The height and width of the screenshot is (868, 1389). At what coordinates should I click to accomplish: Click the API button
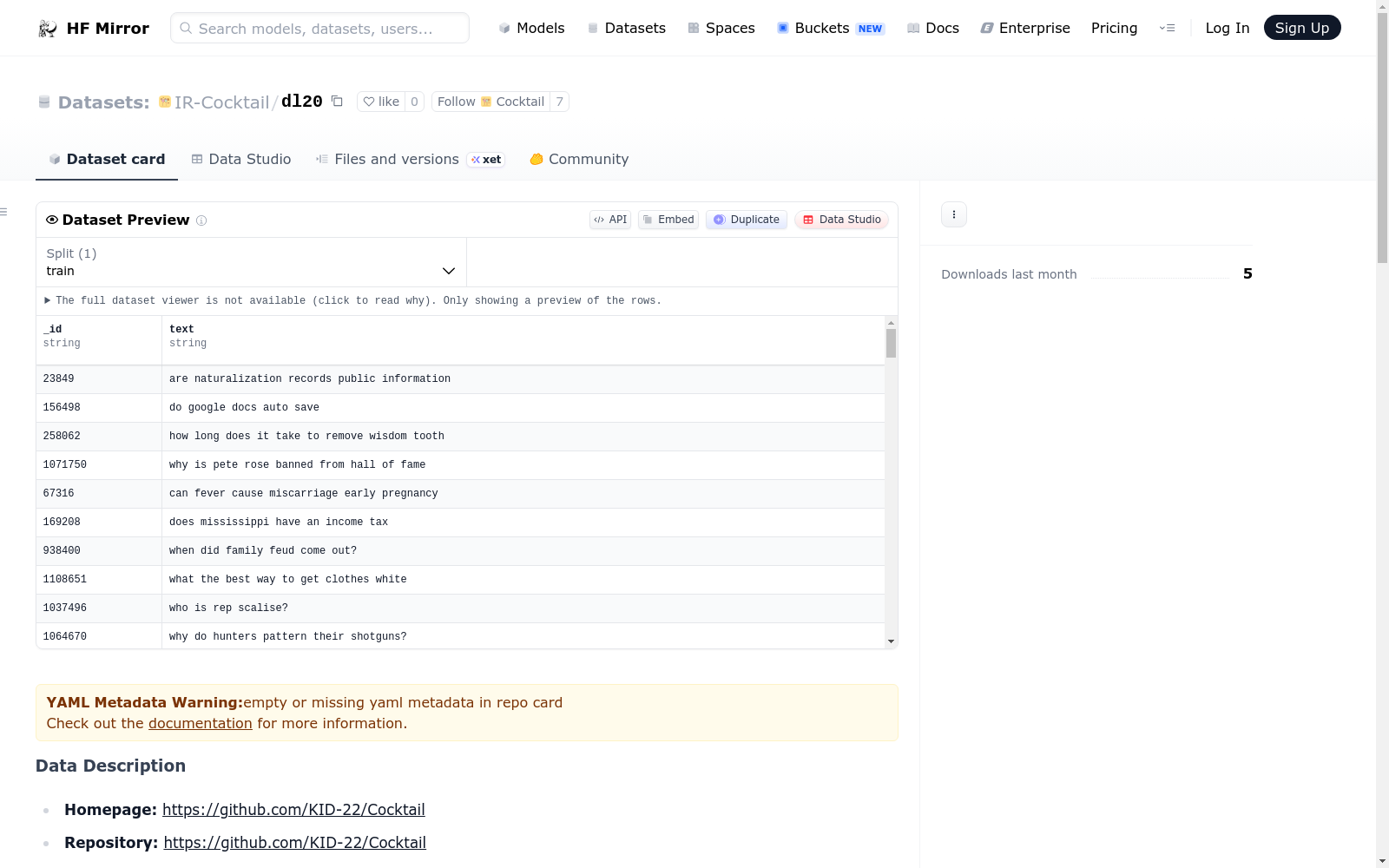tap(610, 220)
